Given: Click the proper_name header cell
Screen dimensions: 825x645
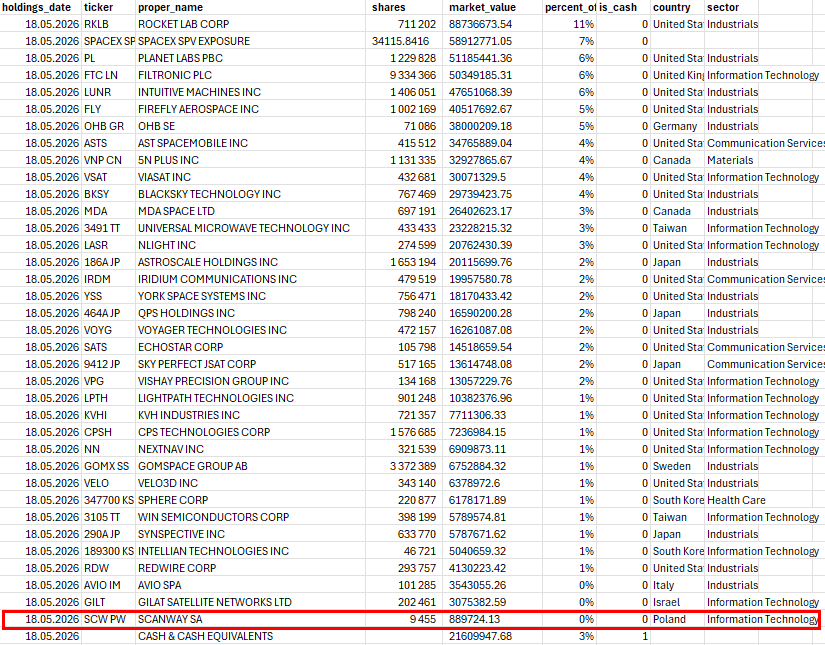Looking at the screenshot, I should (250, 7).
